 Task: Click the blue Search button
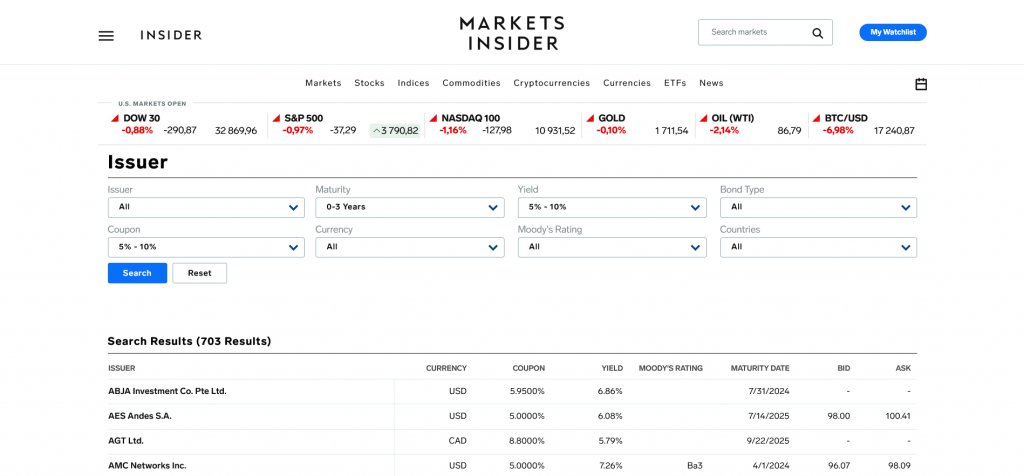tap(137, 273)
